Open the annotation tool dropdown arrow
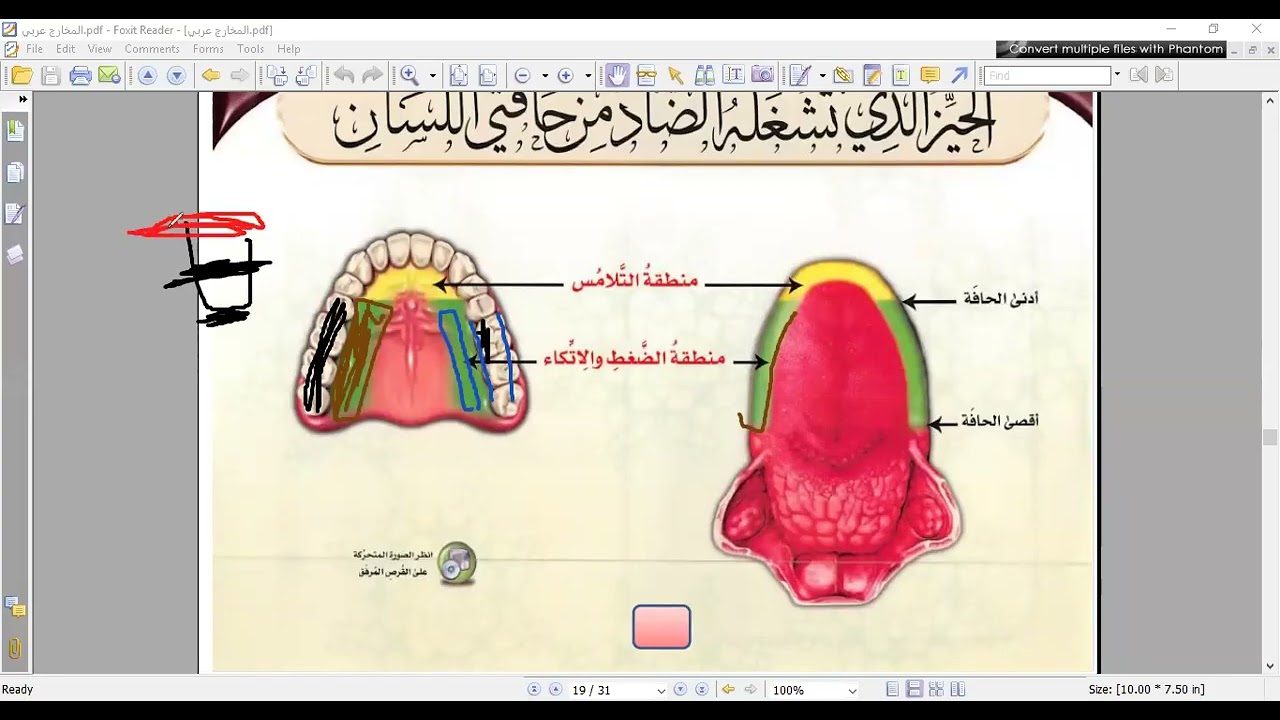Image resolution: width=1280 pixels, height=720 pixels. click(x=822, y=75)
